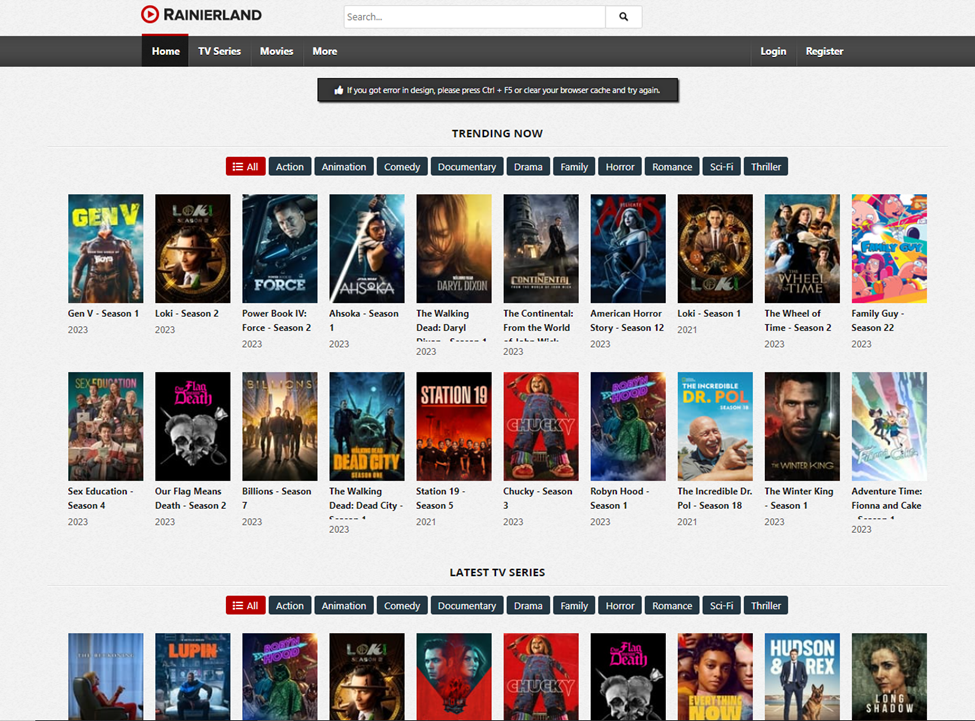Open The Continental poster thumbnail
Viewport: 975px width, 721px height.
[541, 249]
